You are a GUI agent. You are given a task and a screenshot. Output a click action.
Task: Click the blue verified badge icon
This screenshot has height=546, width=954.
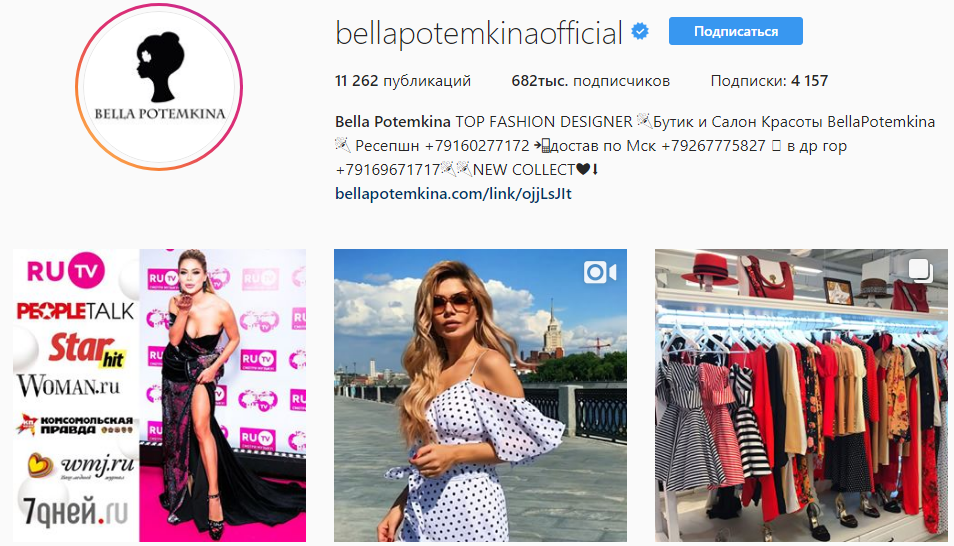[x=639, y=31]
